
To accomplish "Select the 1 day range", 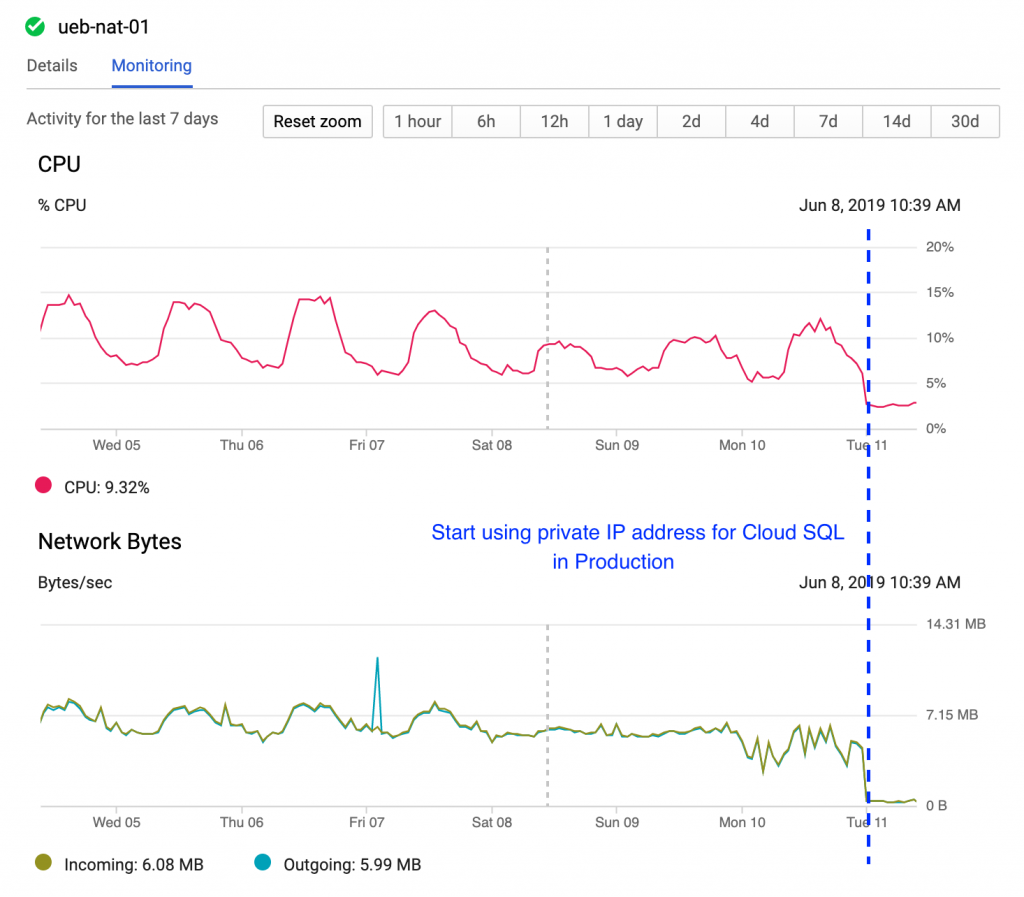I will tap(623, 121).
